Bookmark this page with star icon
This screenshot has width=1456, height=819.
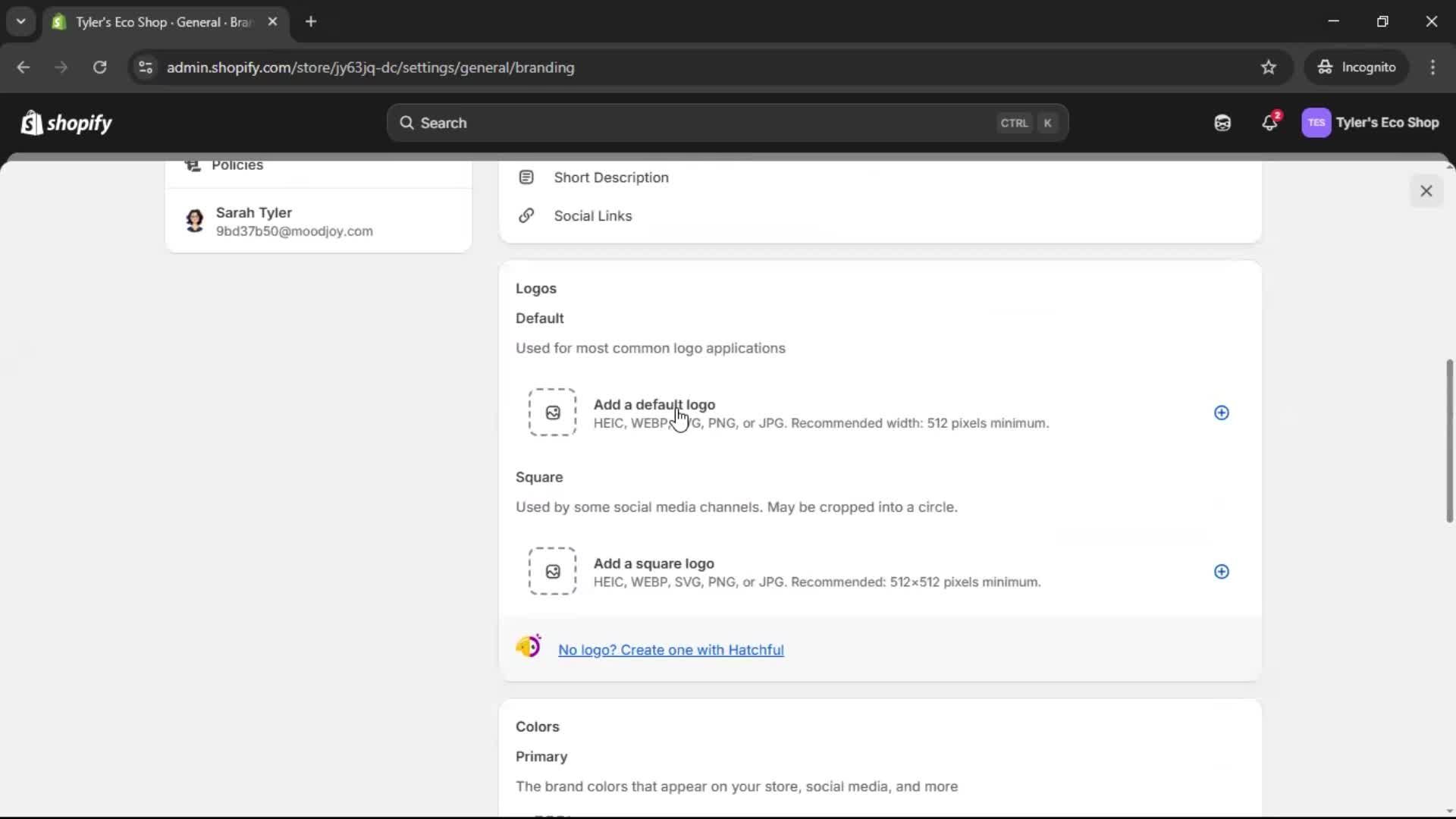(x=1268, y=67)
